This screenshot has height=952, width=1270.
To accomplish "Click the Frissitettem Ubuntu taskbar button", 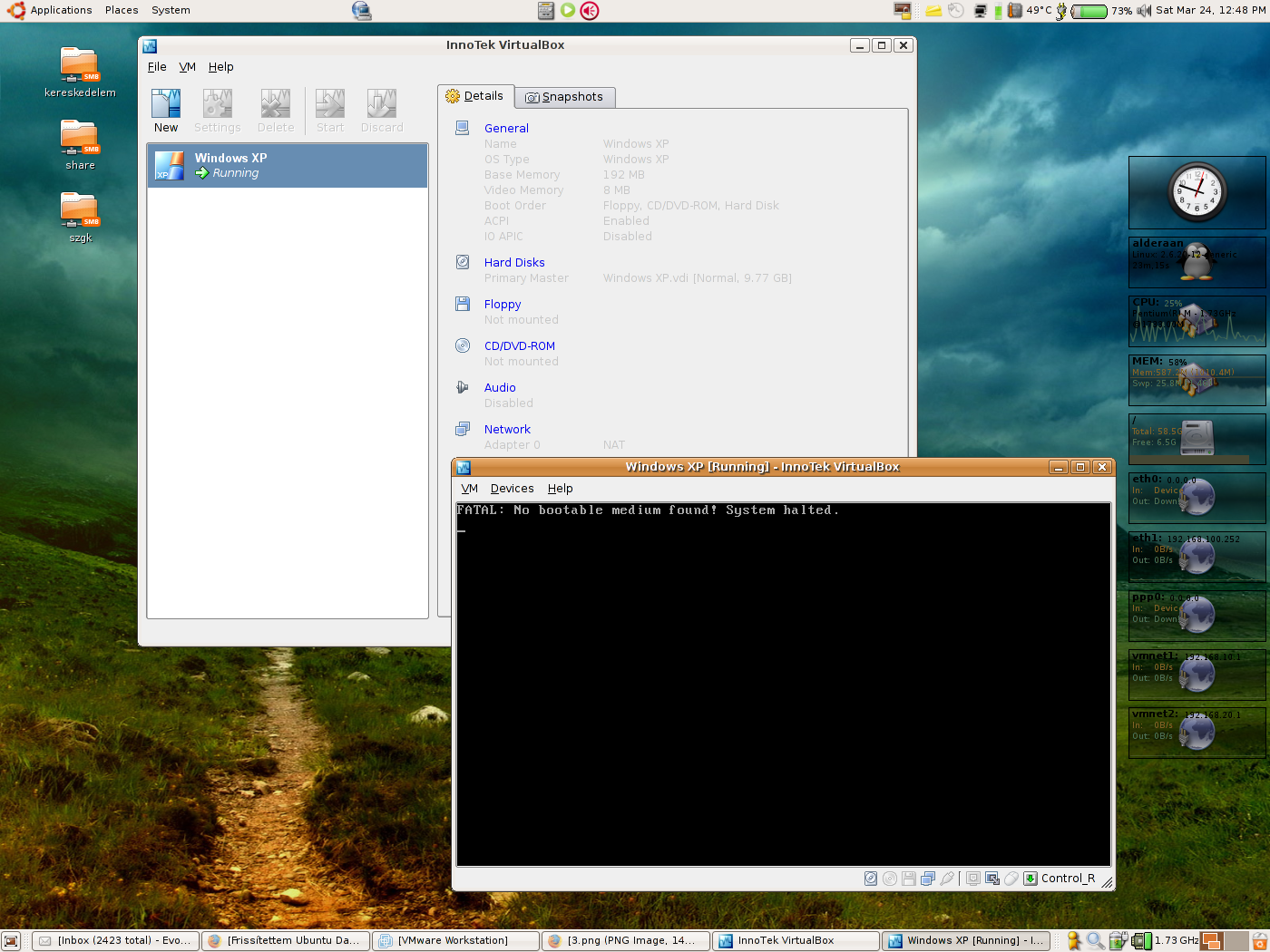I will pos(285,940).
